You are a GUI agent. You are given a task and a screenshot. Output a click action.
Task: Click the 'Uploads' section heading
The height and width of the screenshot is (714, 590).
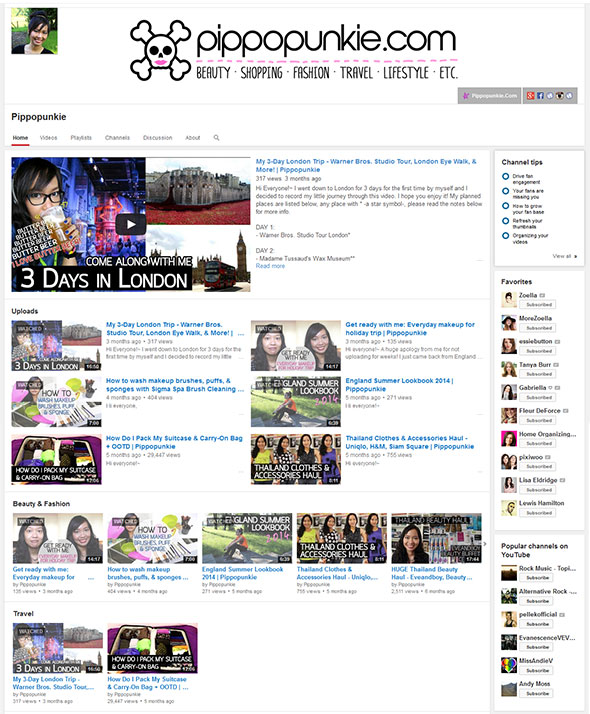(x=25, y=311)
